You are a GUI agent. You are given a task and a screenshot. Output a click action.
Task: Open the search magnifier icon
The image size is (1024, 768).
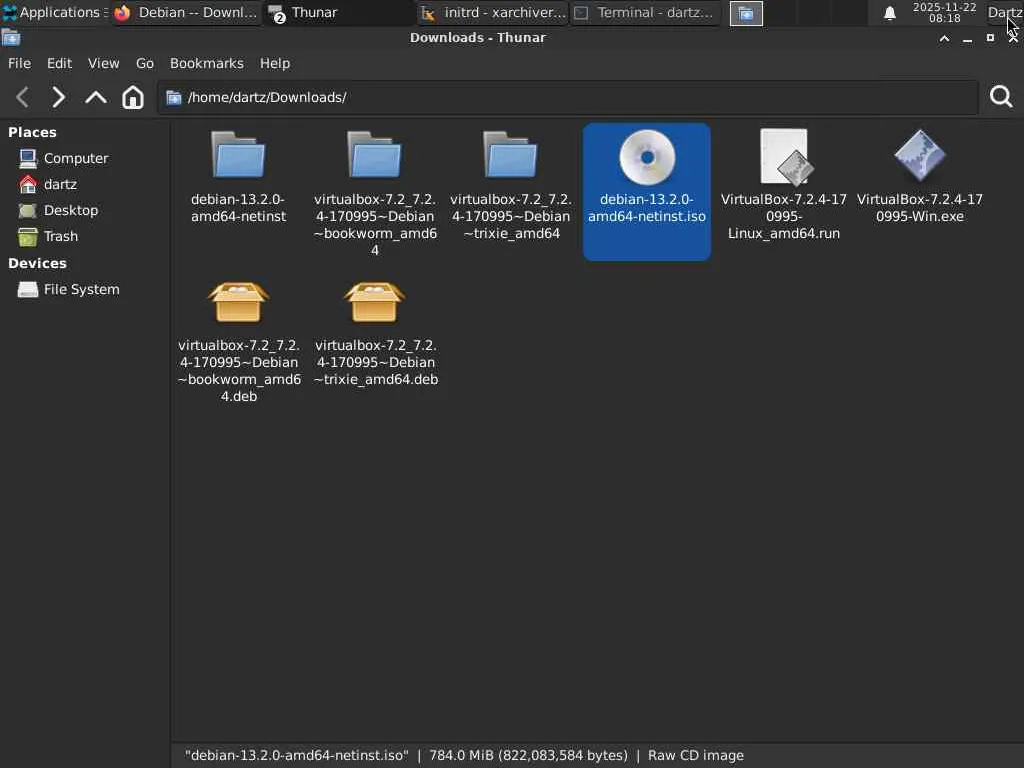(x=1001, y=97)
